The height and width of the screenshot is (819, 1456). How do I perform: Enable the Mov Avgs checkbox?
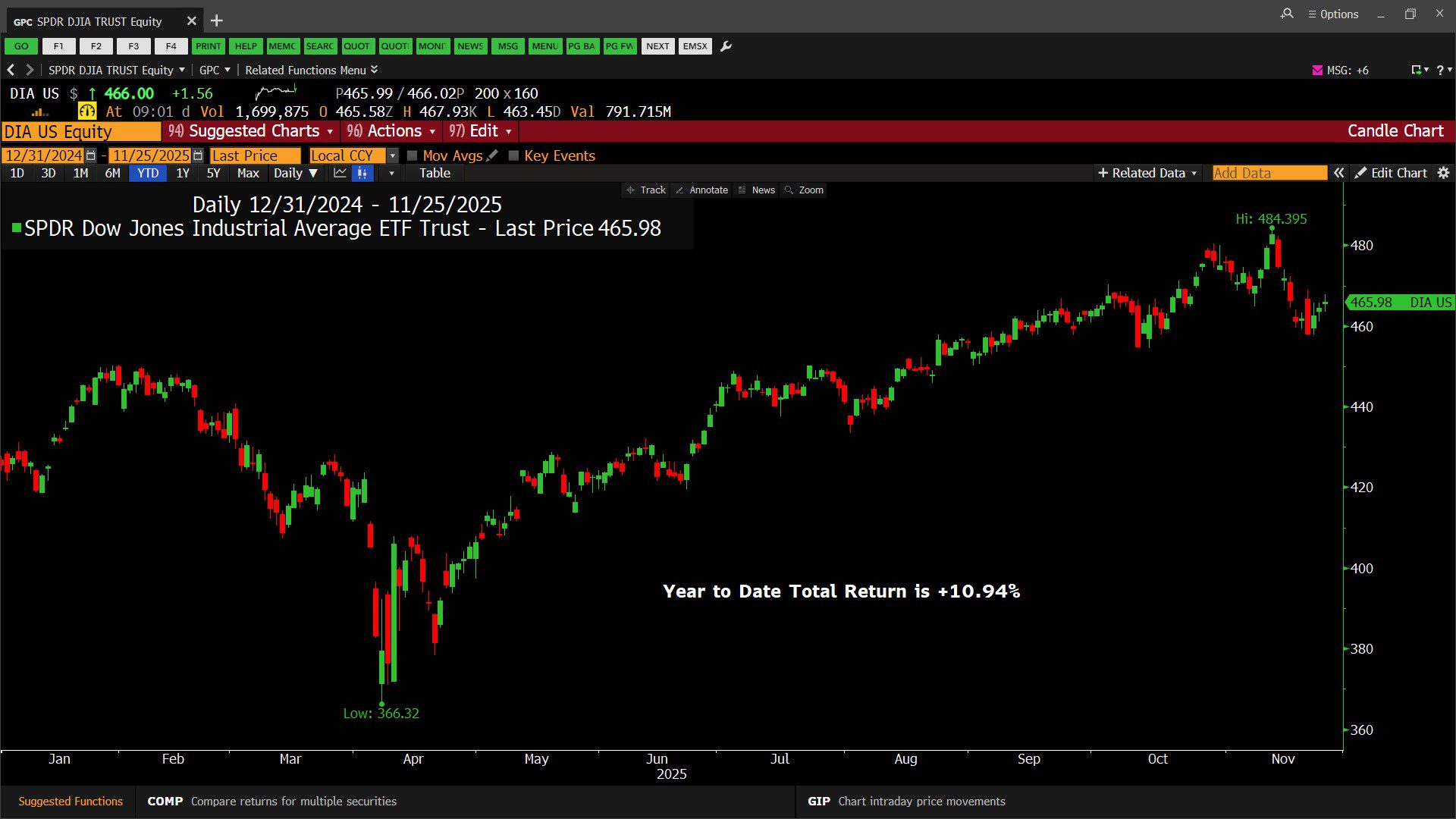pyautogui.click(x=413, y=155)
